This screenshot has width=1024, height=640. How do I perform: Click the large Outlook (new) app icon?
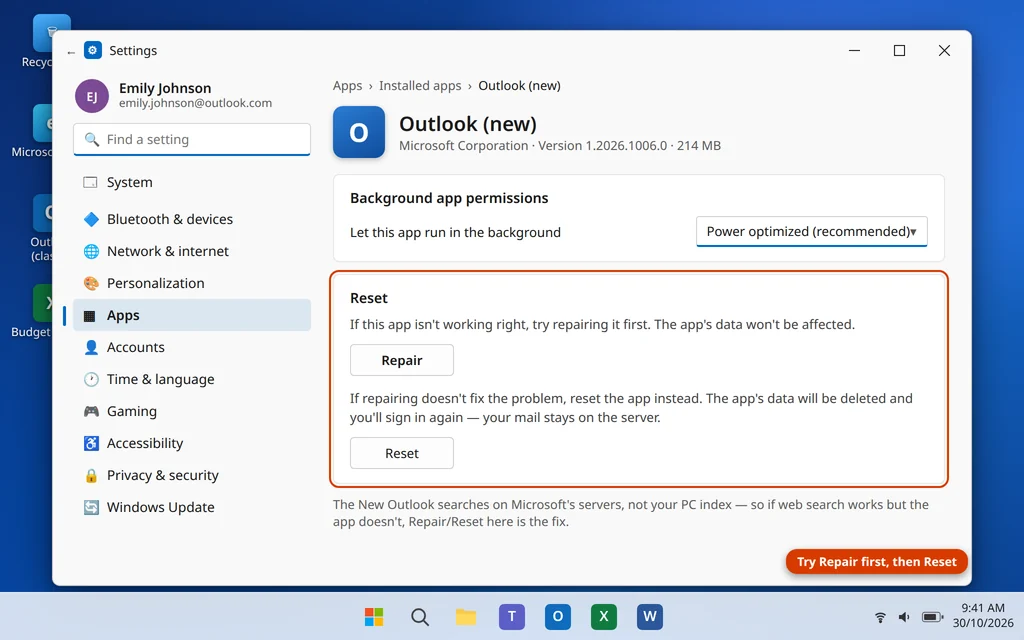359,132
